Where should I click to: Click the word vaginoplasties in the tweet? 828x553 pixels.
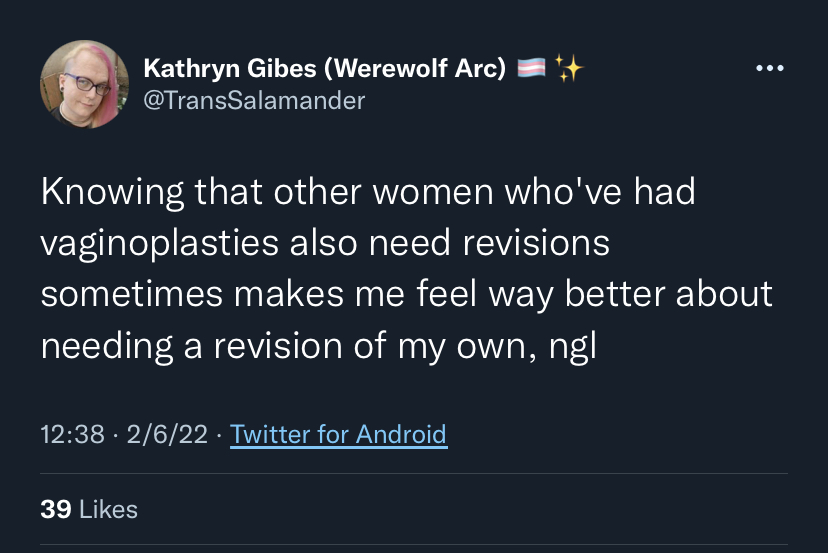click(159, 244)
